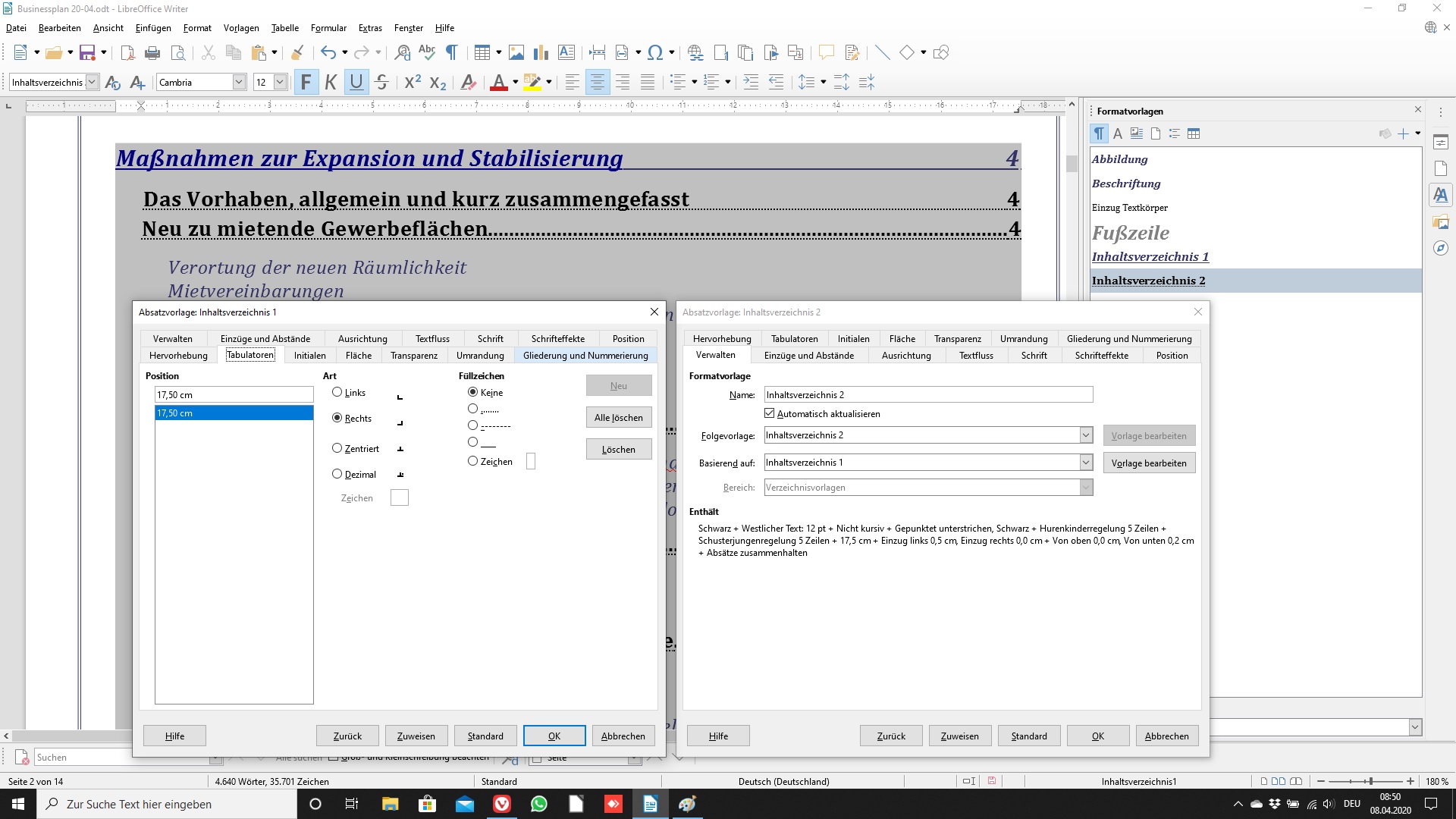Apply red font color swatch
The height and width of the screenshot is (819, 1456).
click(x=498, y=82)
